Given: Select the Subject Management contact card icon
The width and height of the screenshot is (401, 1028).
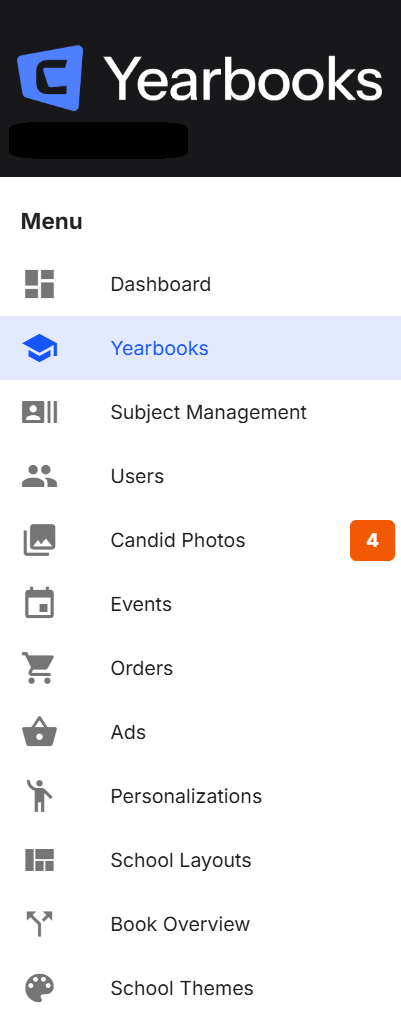Looking at the screenshot, I should click(39, 412).
